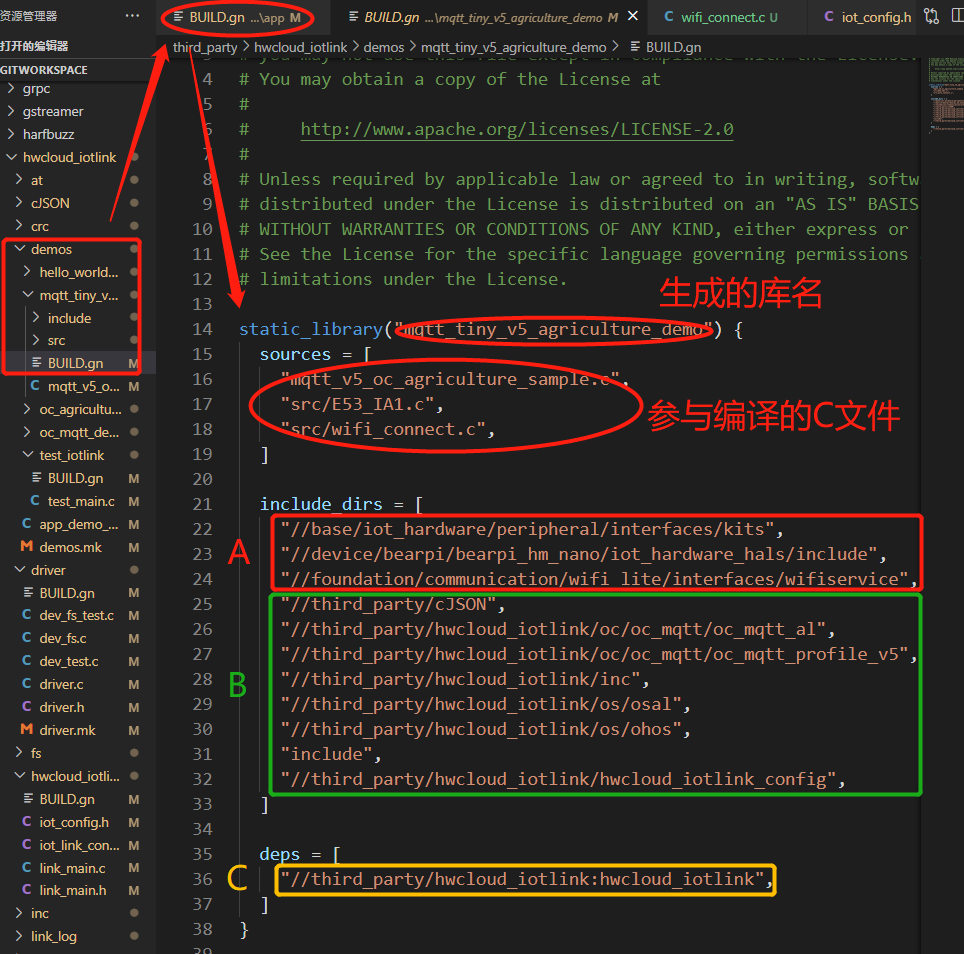The width and height of the screenshot is (964, 954).
Task: Expand the at folder
Action: click(x=77, y=180)
